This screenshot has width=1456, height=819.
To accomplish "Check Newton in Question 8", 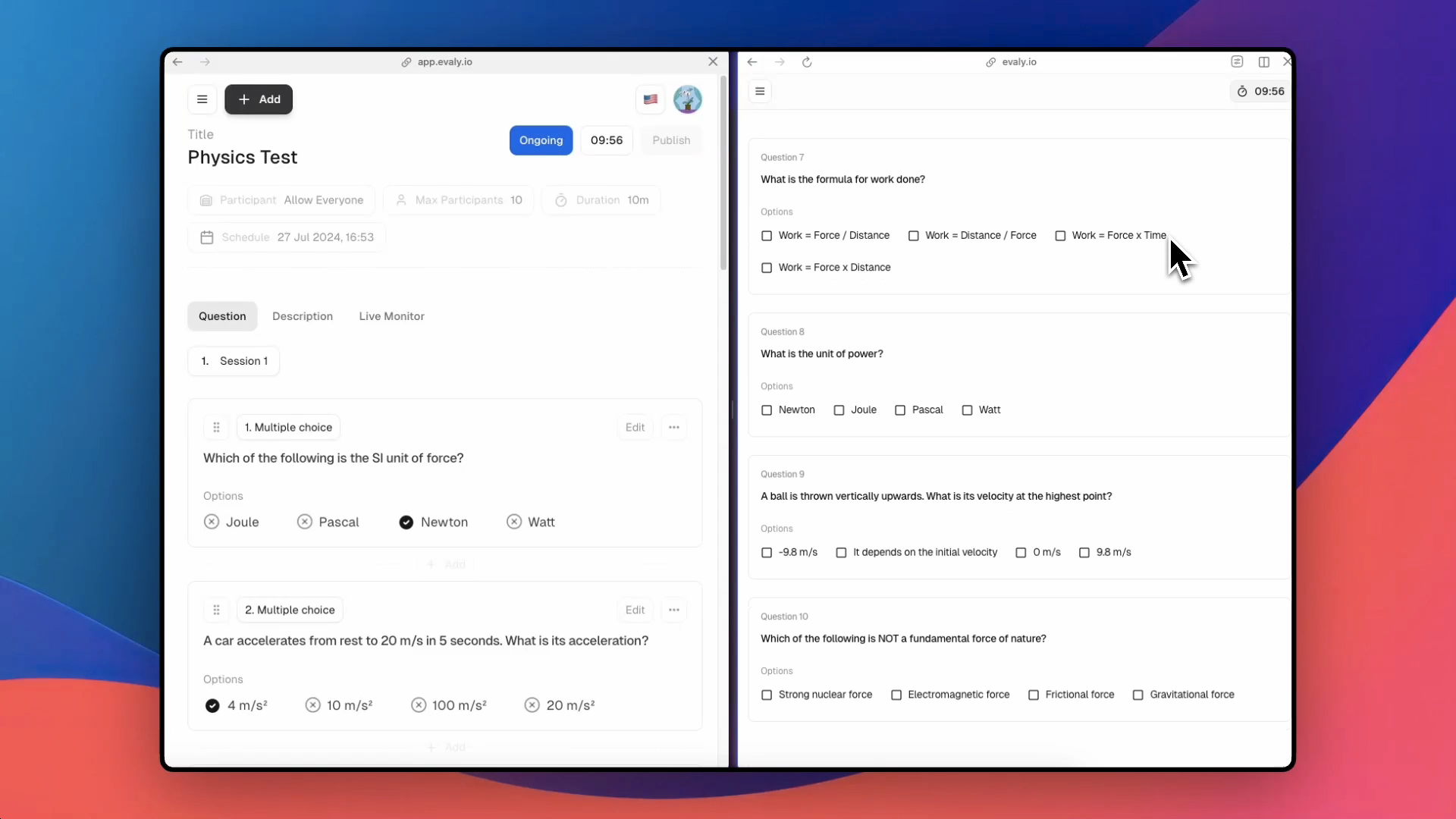I will pyautogui.click(x=767, y=410).
